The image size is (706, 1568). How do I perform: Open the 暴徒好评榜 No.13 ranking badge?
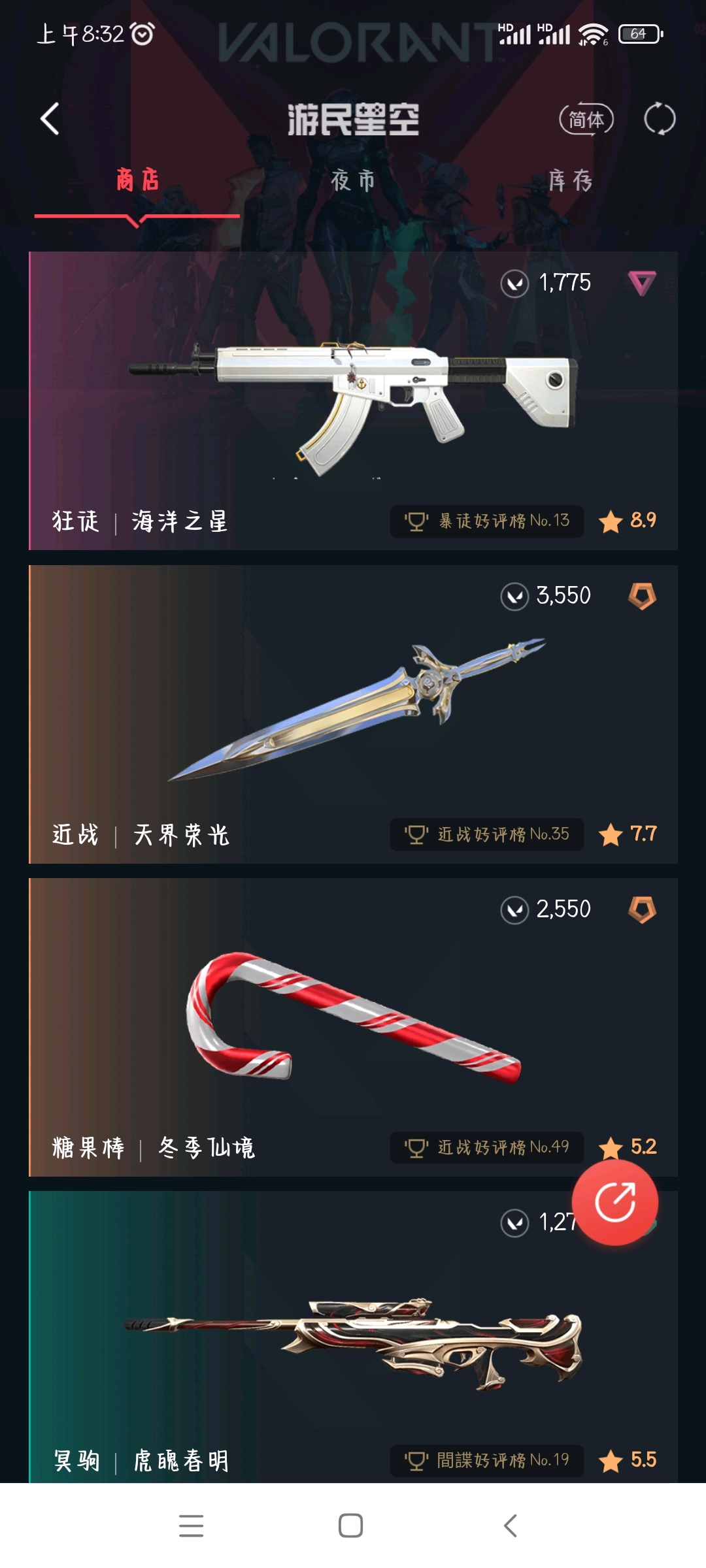[487, 521]
